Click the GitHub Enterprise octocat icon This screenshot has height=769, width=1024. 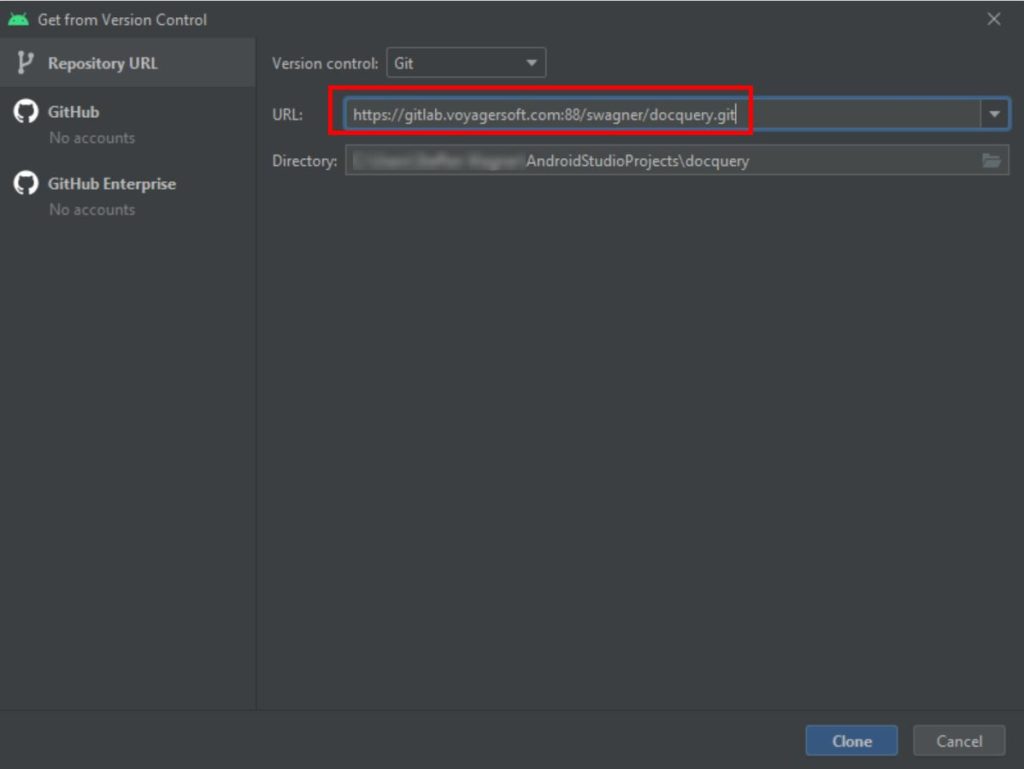click(x=25, y=184)
